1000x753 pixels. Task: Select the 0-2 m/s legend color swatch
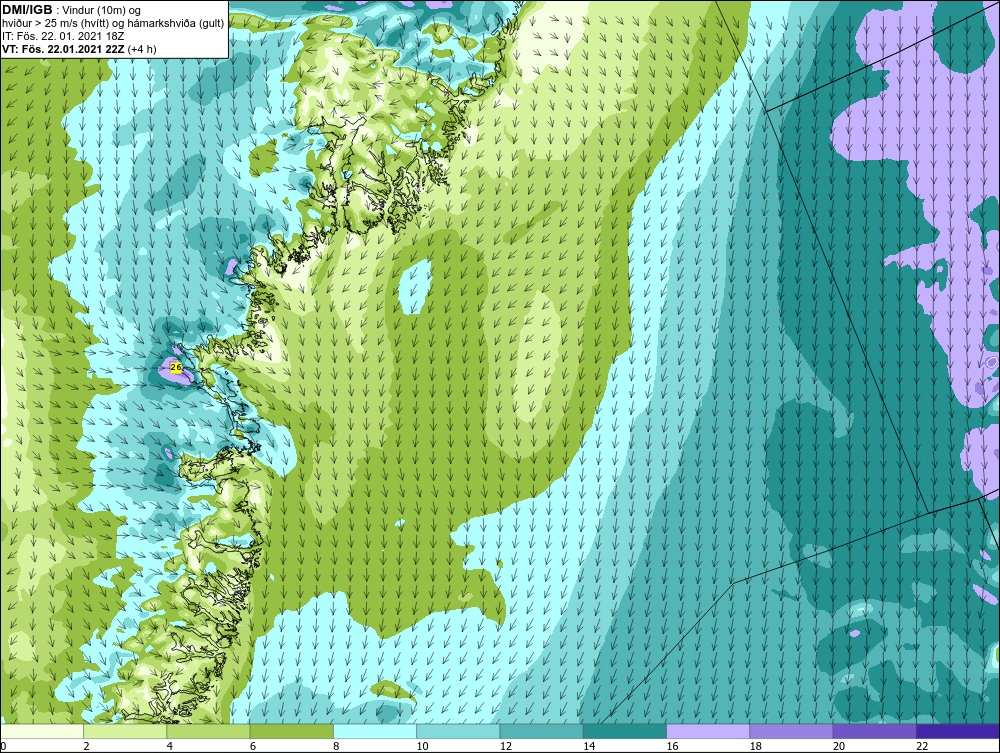point(42,731)
